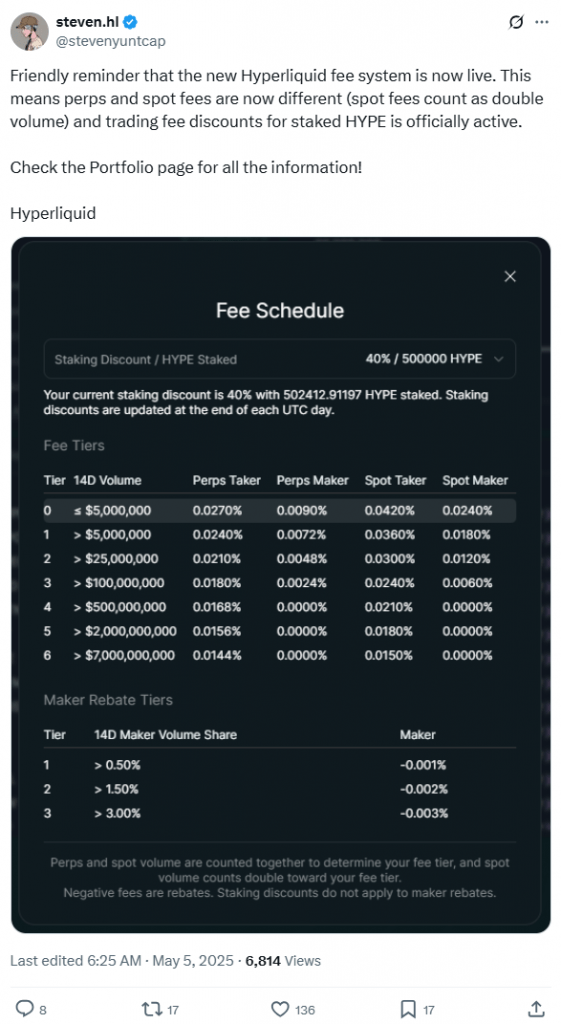Click the Perps Taker column header
This screenshot has width=561, height=1024.
(x=227, y=480)
